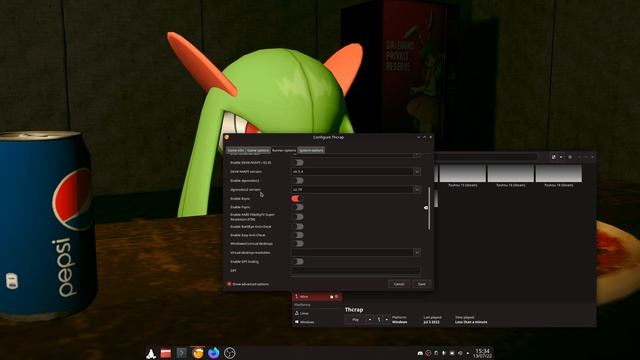This screenshot has height=360, width=640.
Task: Open the Game info tab
Action: [x=236, y=150]
